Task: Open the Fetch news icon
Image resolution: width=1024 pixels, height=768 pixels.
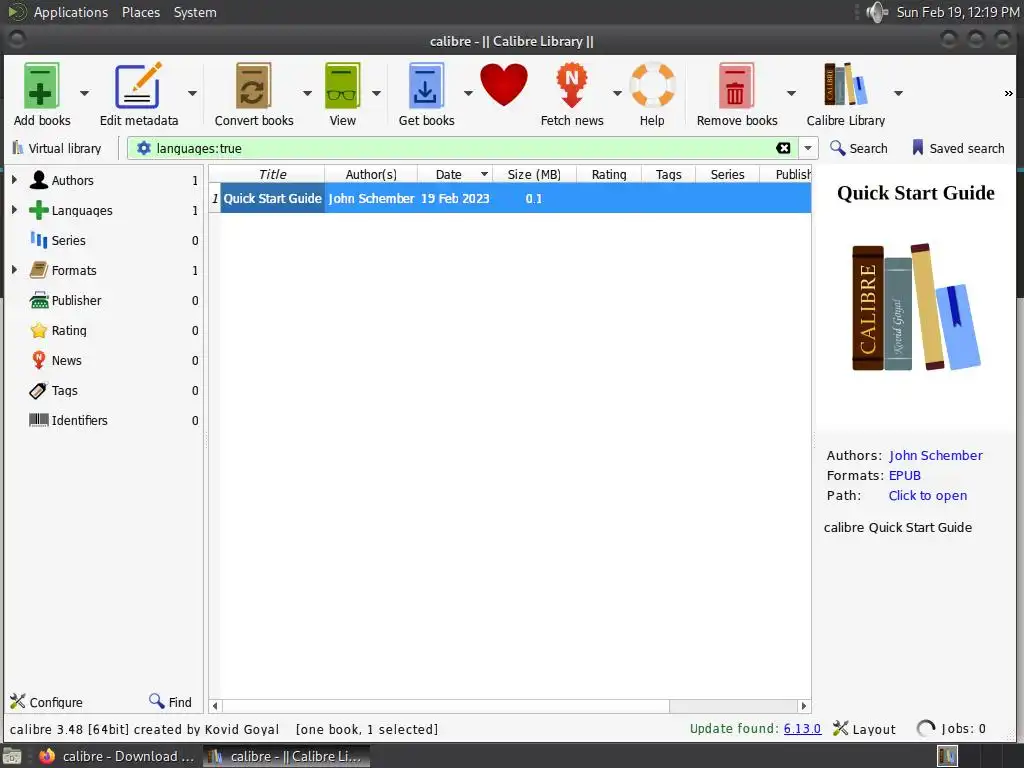Action: 571,86
